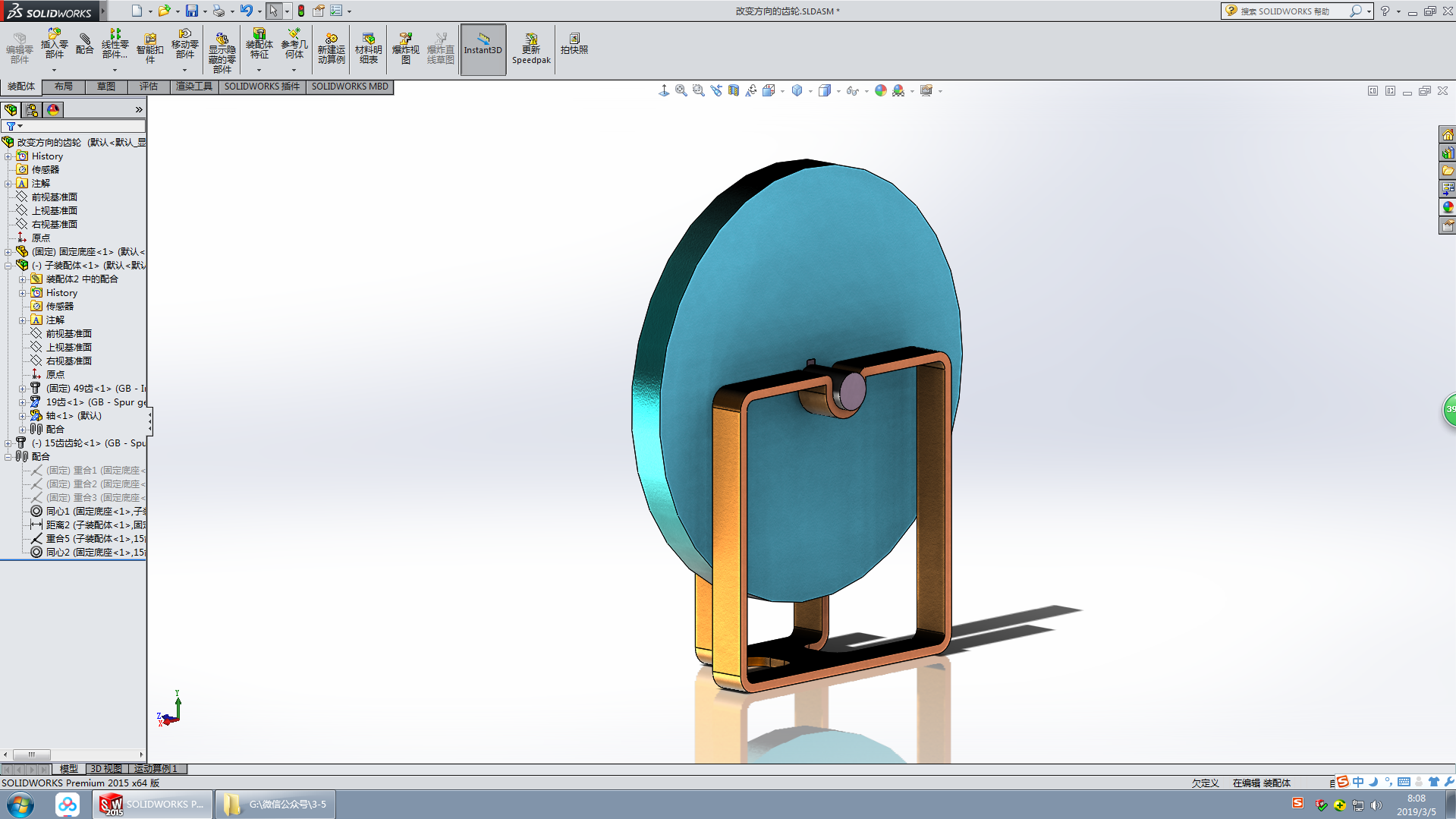Collapse the 子装配体<1> subassembly node
1456x819 pixels.
pyautogui.click(x=8, y=266)
